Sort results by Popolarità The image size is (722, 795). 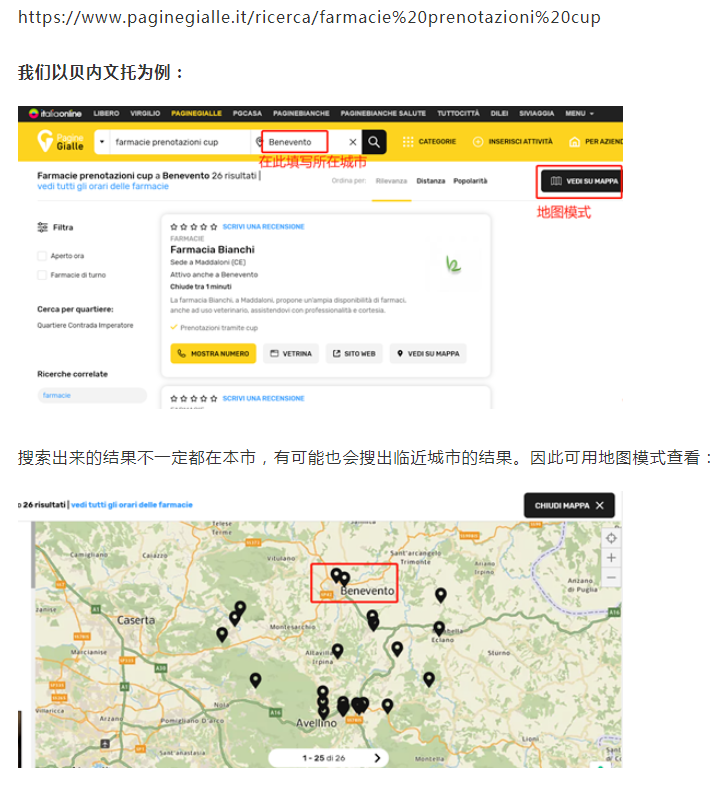pyautogui.click(x=470, y=181)
